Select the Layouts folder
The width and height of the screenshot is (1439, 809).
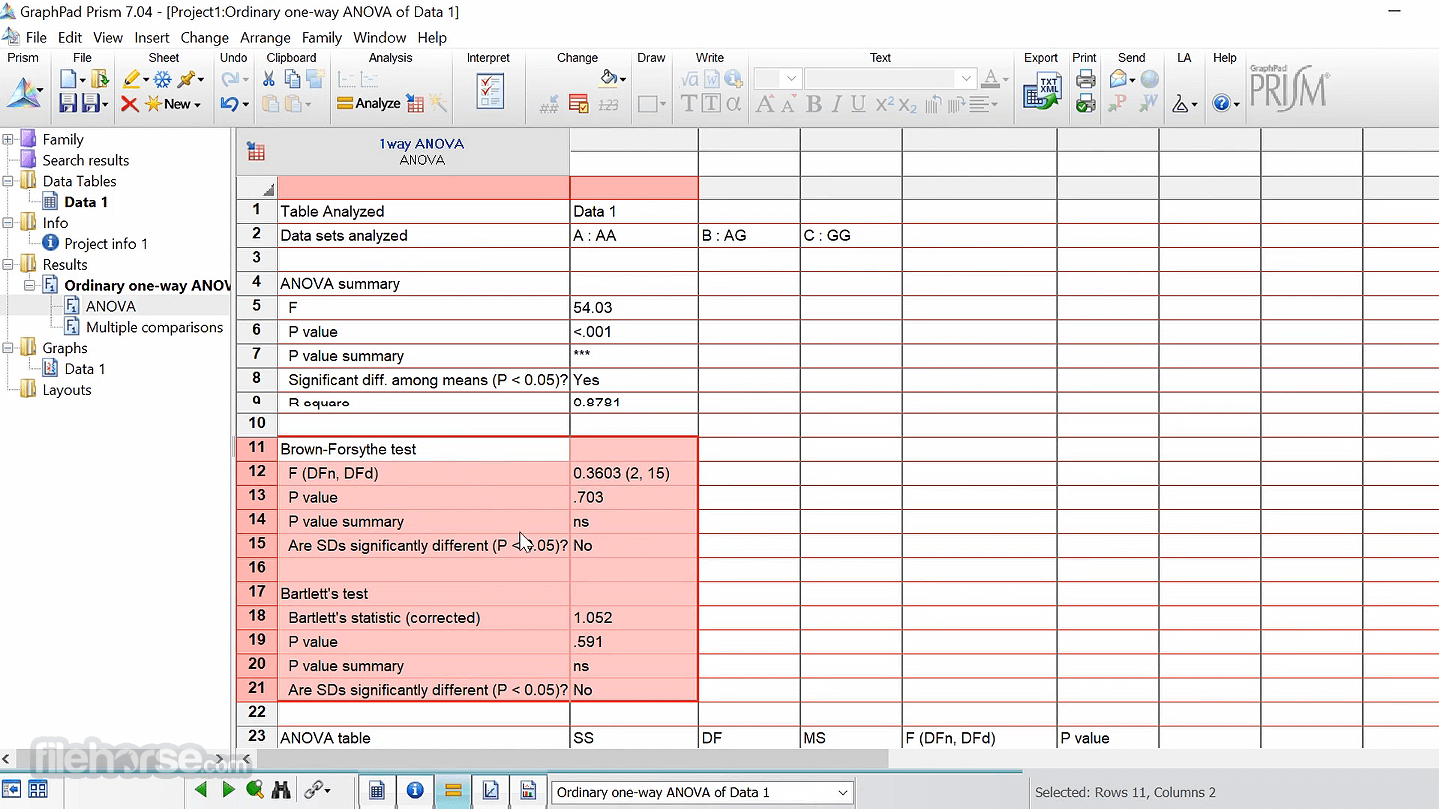[67, 390]
